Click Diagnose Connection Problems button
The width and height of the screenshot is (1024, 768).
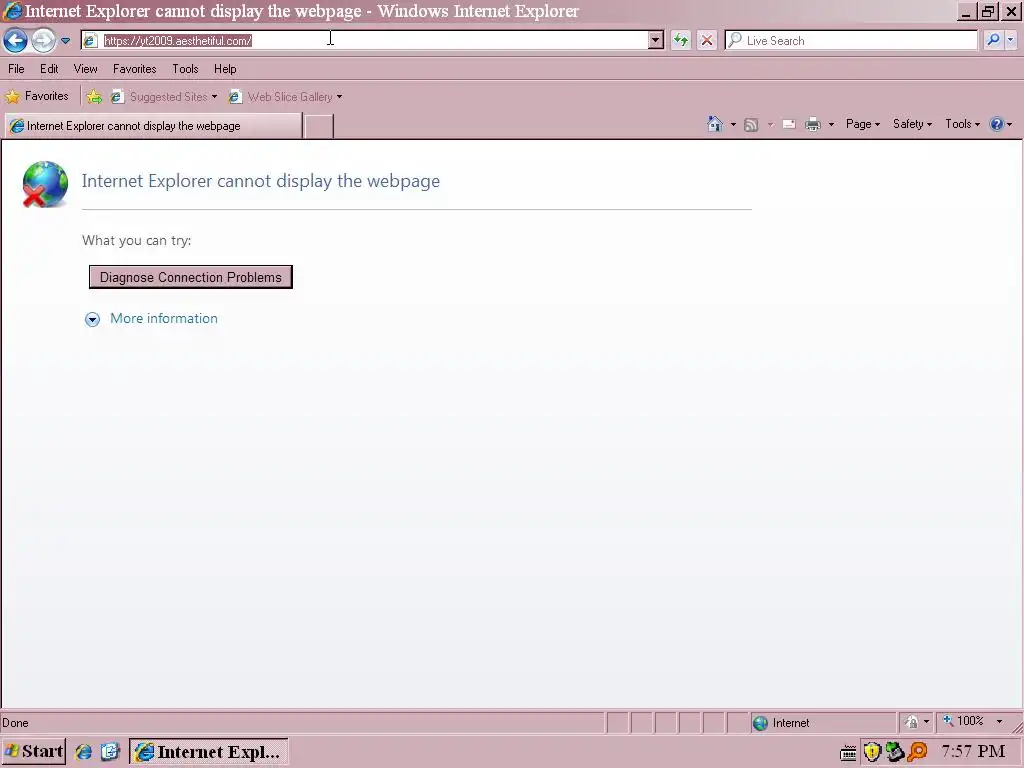click(x=191, y=277)
